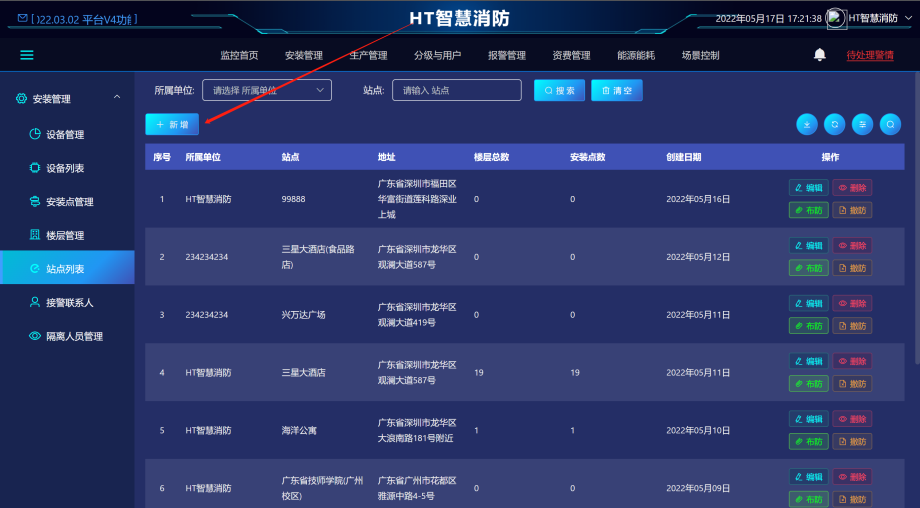Click the 创建日期 column header
The width and height of the screenshot is (920, 508).
(684, 157)
